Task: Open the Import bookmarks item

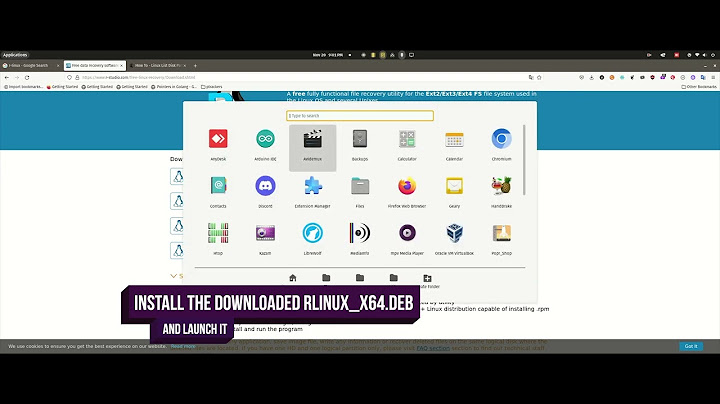Action: click(x=23, y=87)
